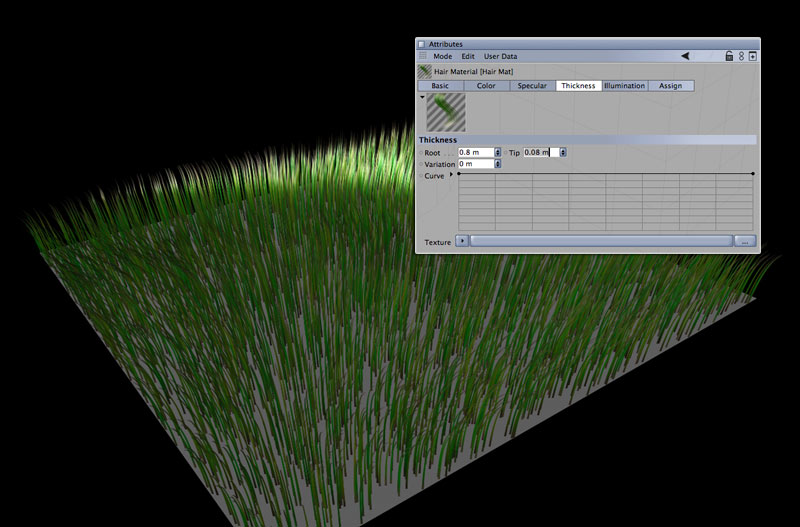Screen dimensions: 800x527
Task: Open the Mode menu
Action: [442, 57]
